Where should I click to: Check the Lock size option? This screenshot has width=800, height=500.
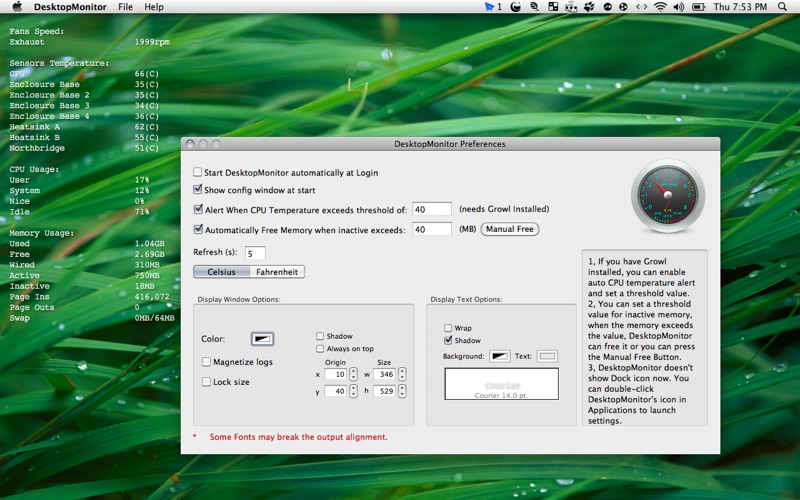point(206,382)
